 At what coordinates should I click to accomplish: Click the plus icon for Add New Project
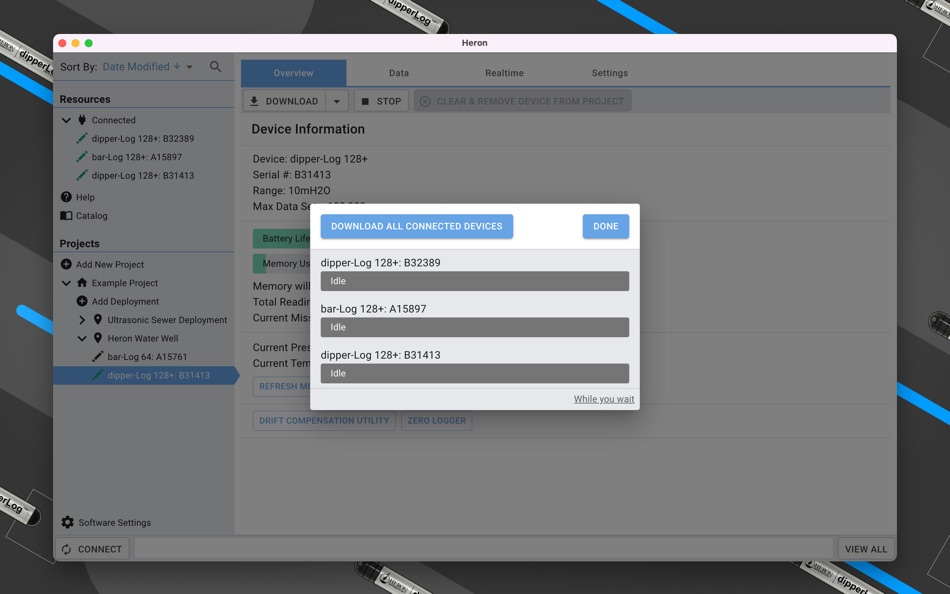pyautogui.click(x=66, y=264)
